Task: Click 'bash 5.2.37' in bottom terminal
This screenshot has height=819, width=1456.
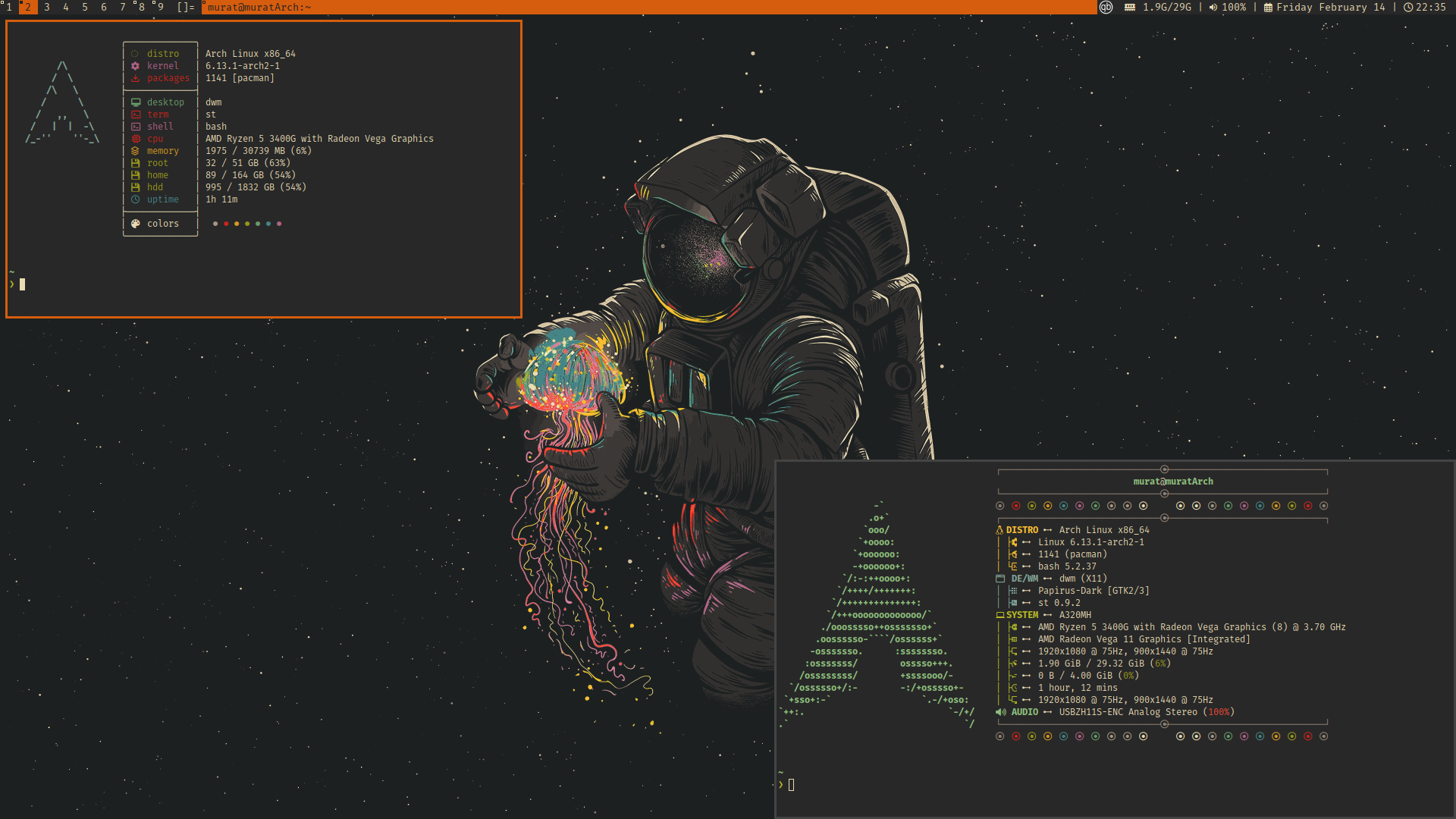Action: click(x=1067, y=566)
